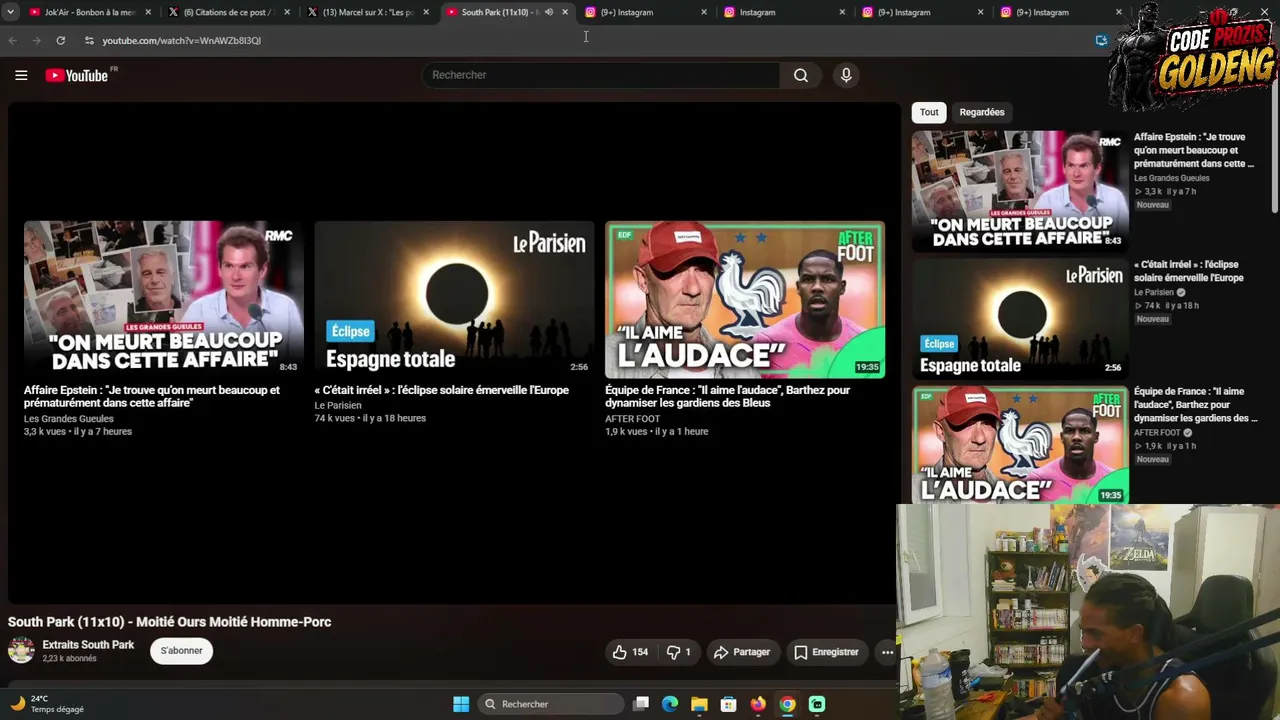View site information icon in address bar
The width and height of the screenshot is (1280, 720).
pos(89,40)
